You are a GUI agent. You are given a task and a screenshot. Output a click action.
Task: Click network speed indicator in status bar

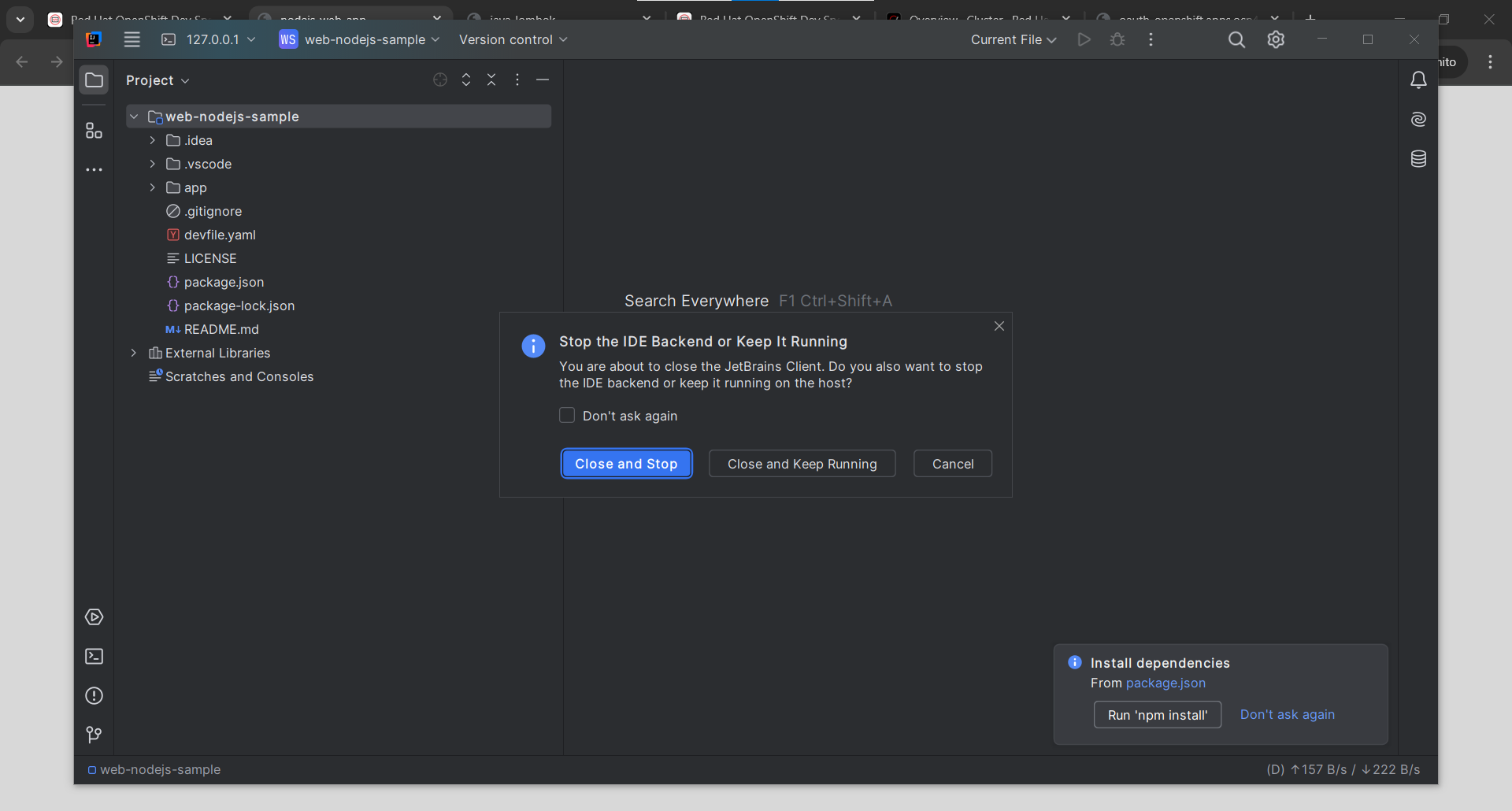click(1343, 770)
